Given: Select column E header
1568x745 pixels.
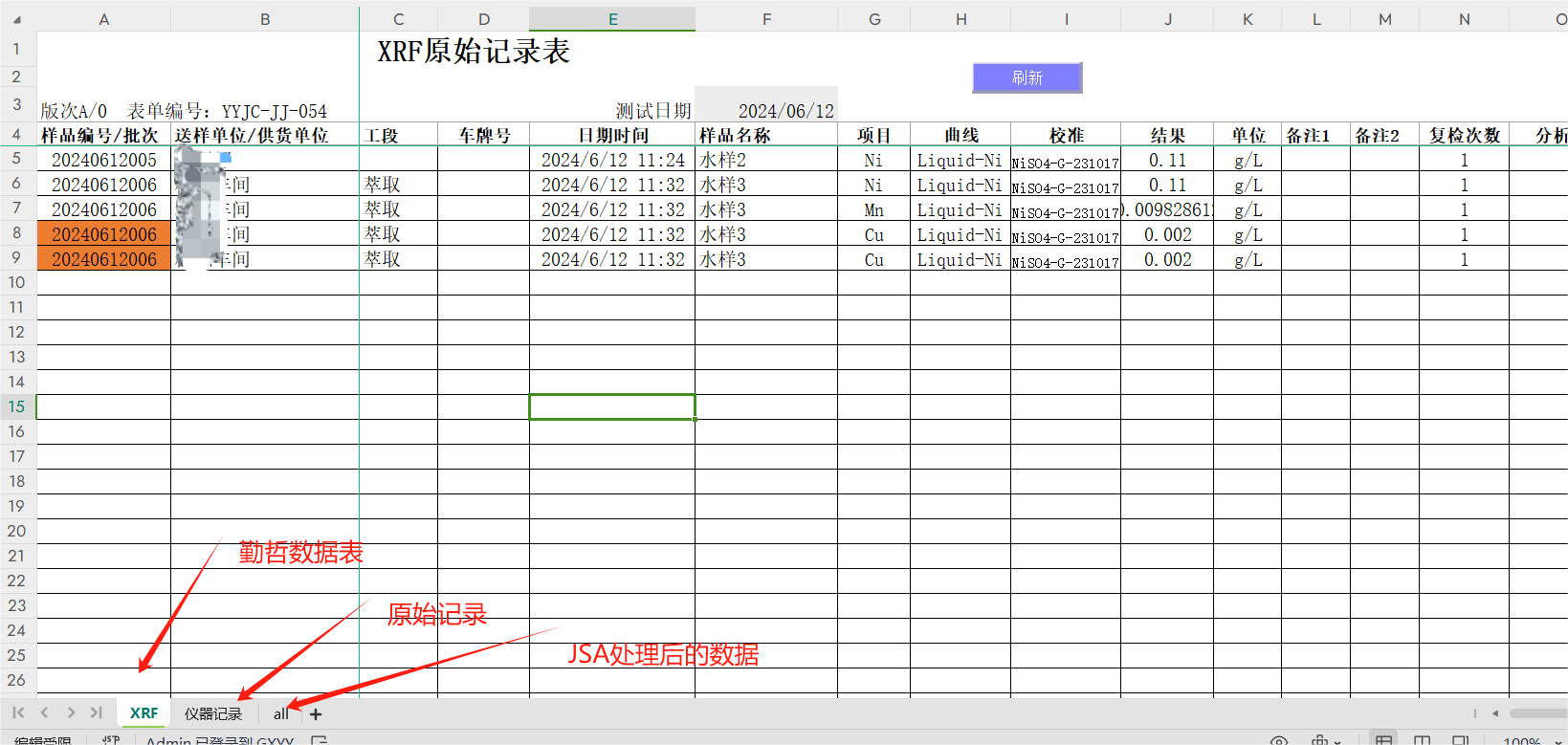Looking at the screenshot, I should click(x=612, y=19).
